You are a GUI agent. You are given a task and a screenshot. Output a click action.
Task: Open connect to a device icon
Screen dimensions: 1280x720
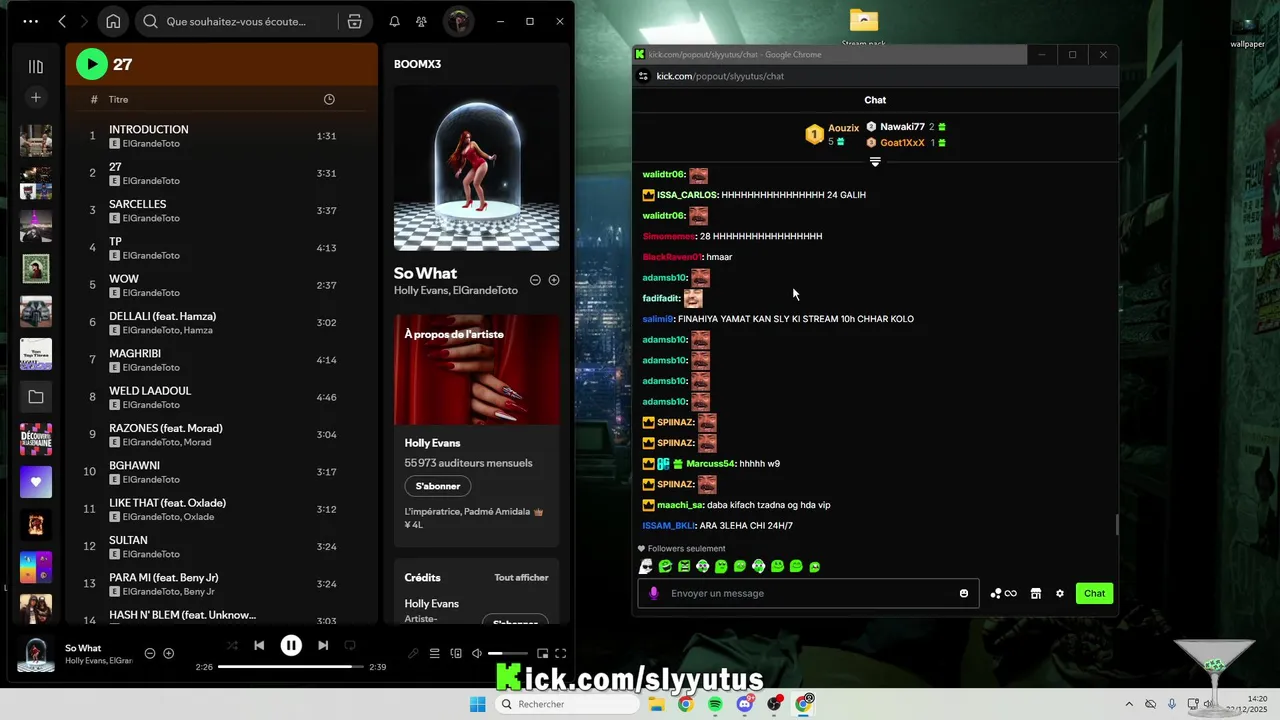point(456,654)
